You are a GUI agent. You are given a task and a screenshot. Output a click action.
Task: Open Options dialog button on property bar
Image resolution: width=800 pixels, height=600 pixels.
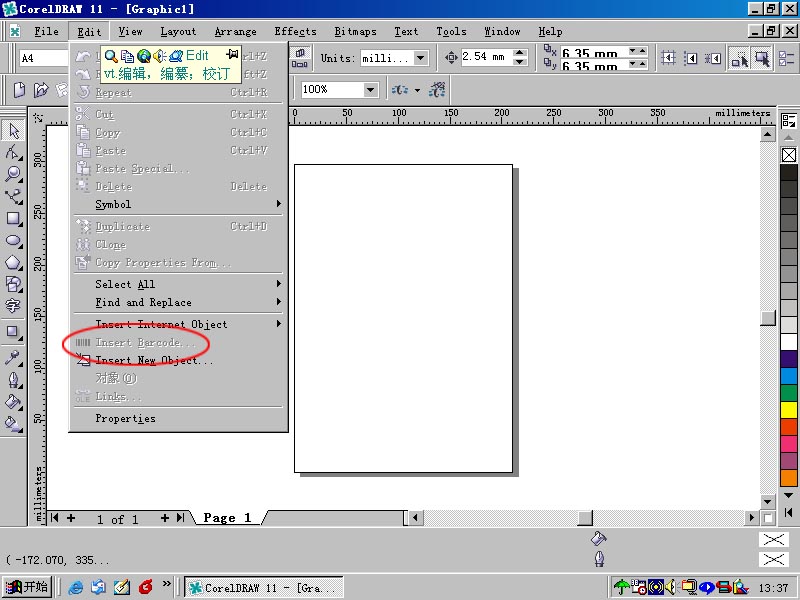coord(787,58)
